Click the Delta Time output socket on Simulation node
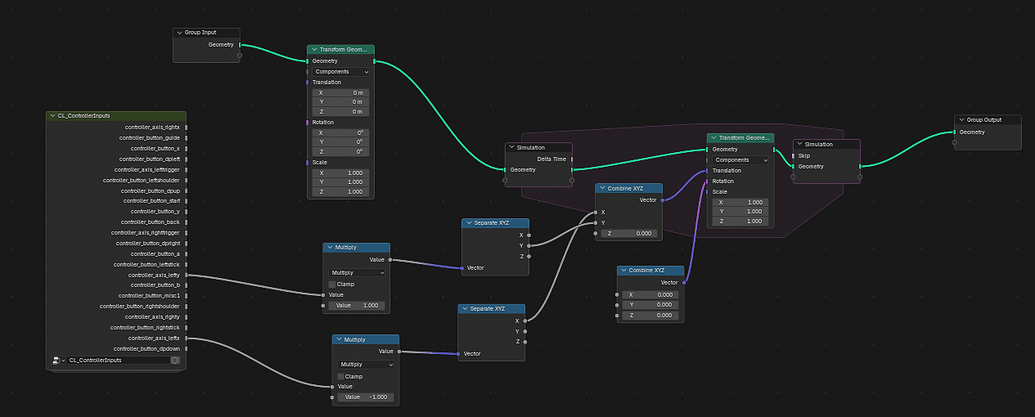 (x=572, y=159)
